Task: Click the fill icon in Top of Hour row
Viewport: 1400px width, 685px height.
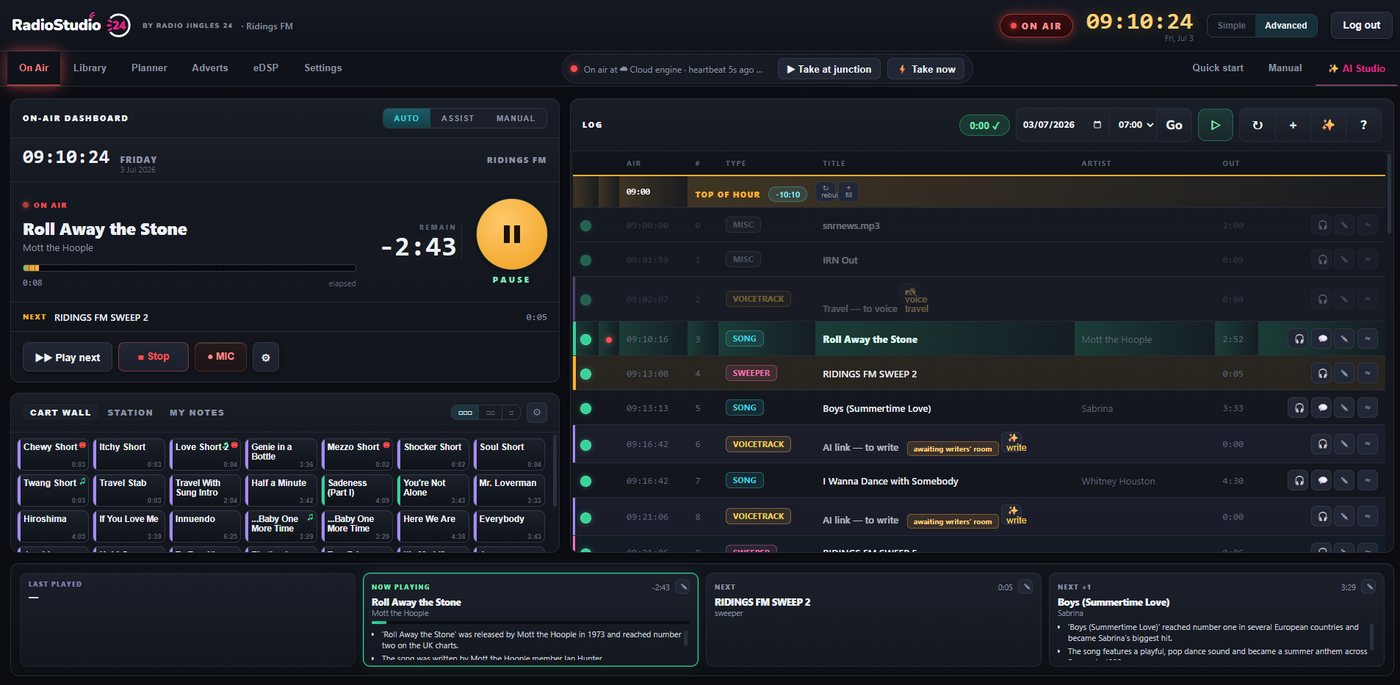Action: click(848, 191)
